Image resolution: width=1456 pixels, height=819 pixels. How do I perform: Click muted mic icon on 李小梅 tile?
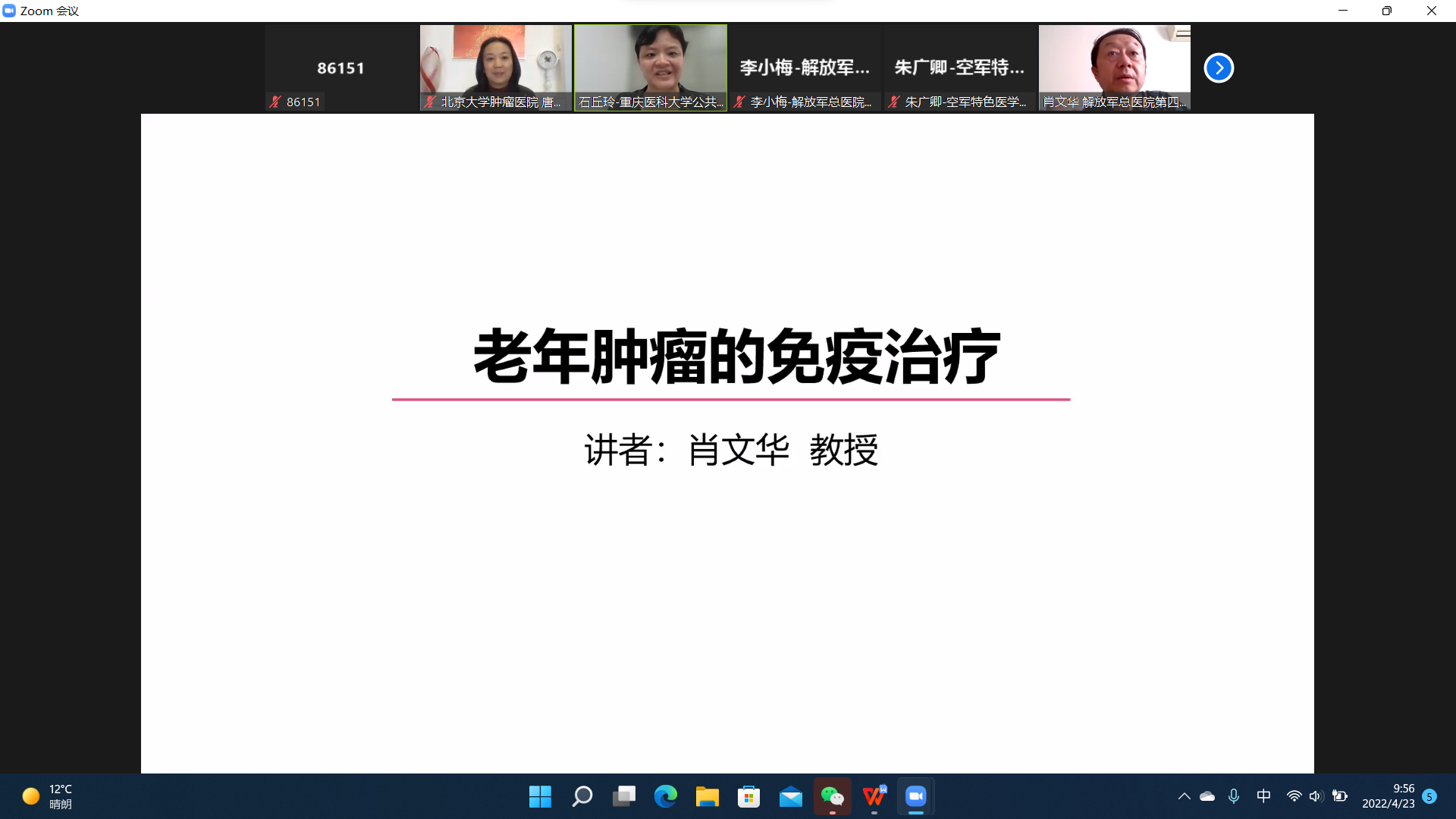[x=739, y=102]
